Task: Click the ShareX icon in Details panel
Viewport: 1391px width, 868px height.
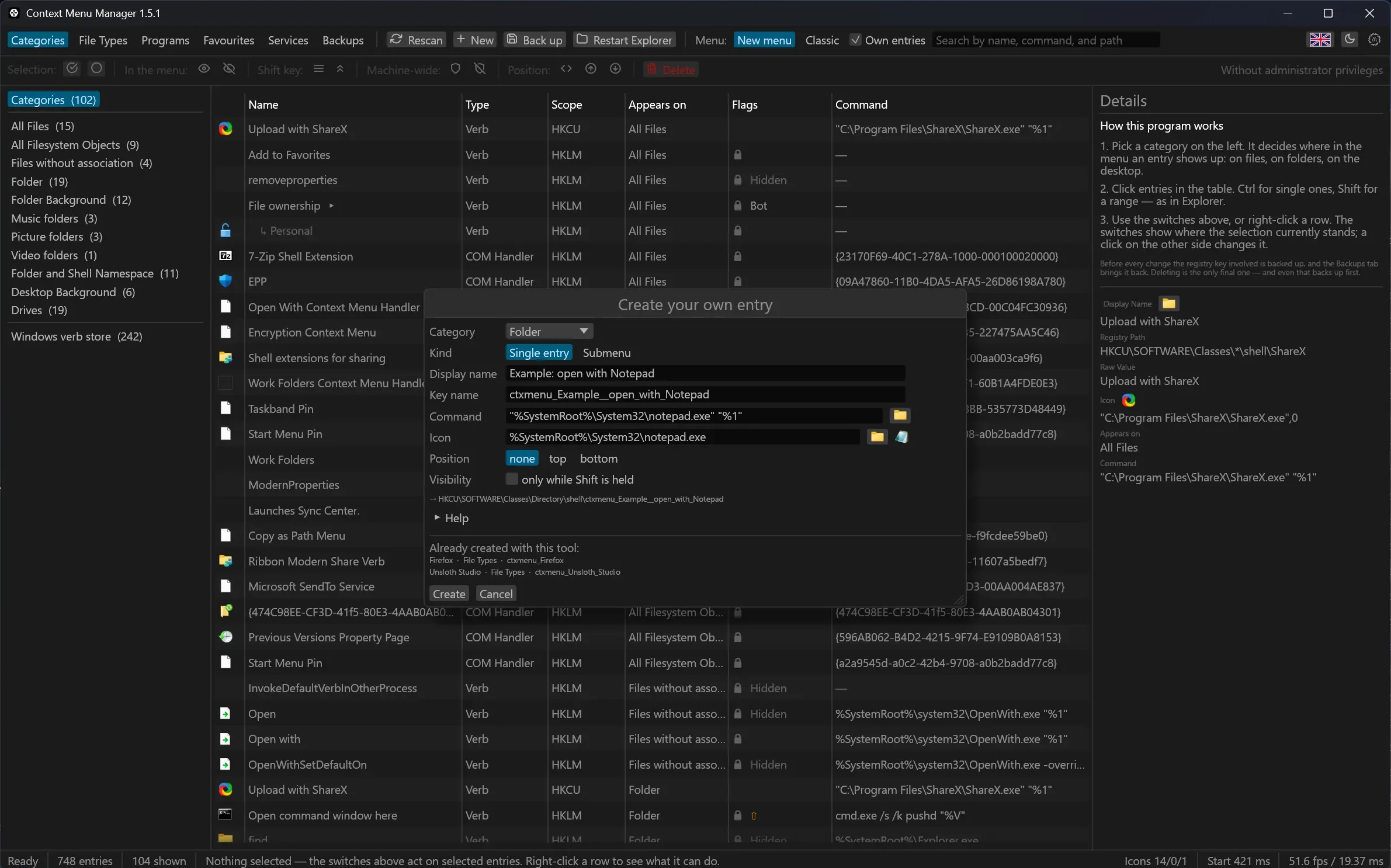Action: point(1129,400)
